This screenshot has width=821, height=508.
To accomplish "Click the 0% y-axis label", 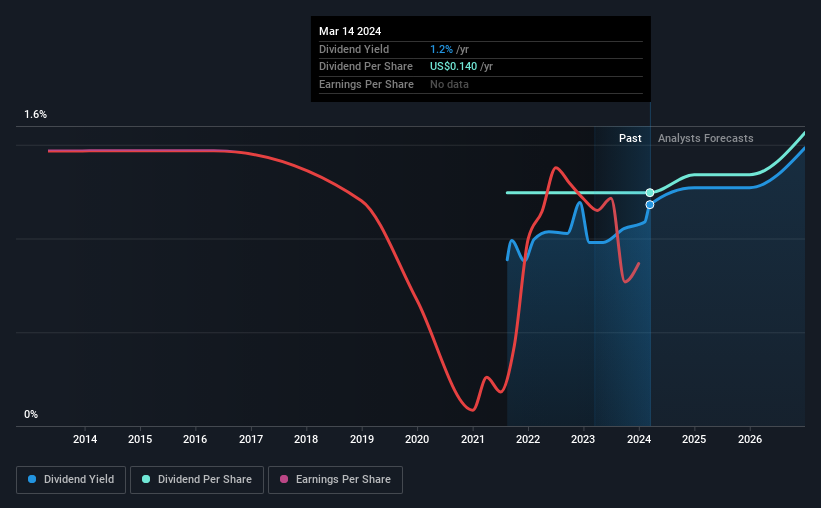I will (x=31, y=414).
